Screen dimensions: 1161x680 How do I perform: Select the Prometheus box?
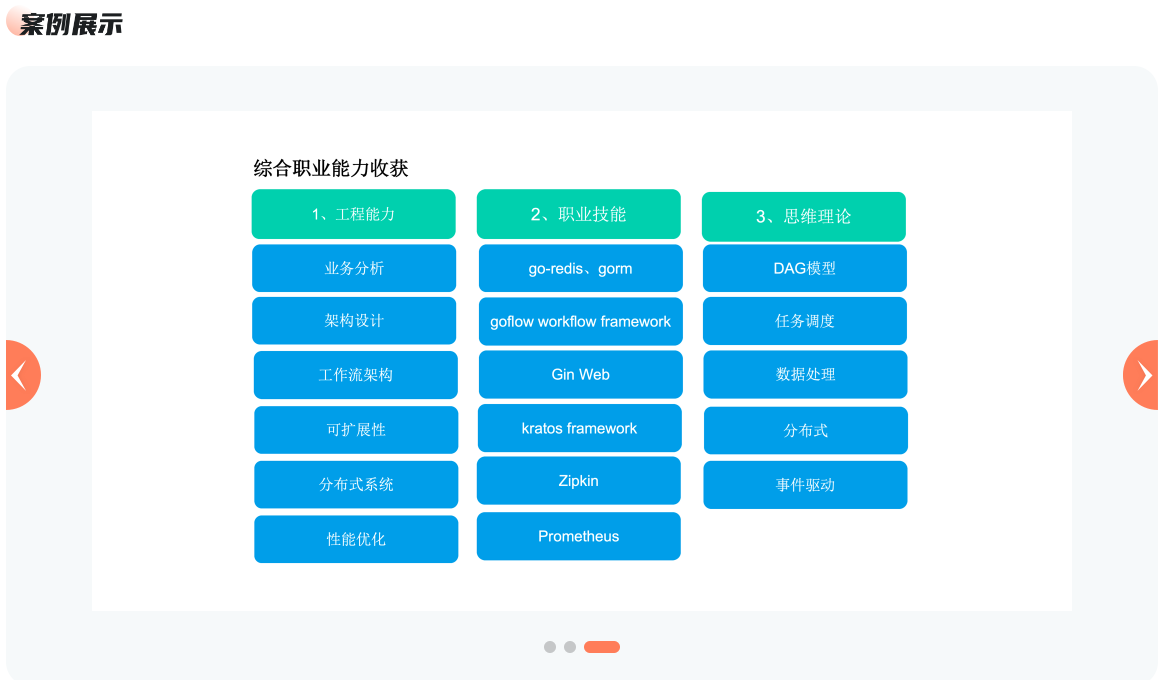[x=578, y=536]
